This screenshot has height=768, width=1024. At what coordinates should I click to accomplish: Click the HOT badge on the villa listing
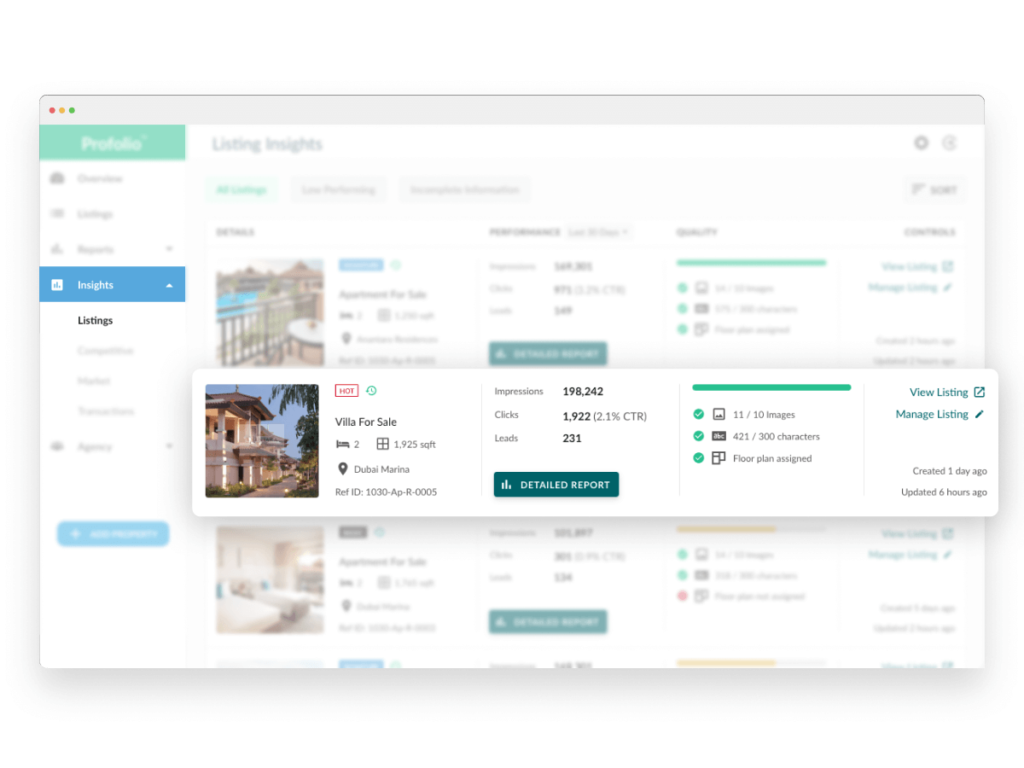pyautogui.click(x=347, y=391)
